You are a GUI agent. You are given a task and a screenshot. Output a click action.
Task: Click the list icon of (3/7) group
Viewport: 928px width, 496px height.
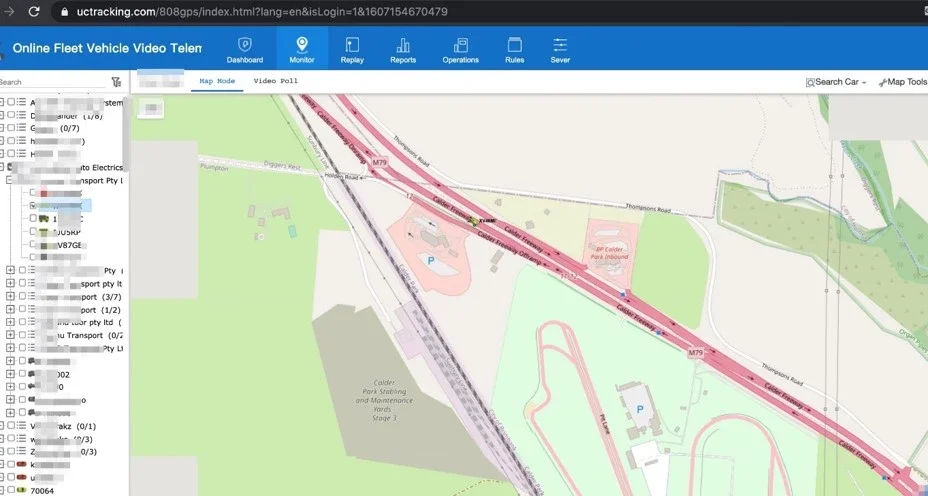pyautogui.click(x=33, y=297)
